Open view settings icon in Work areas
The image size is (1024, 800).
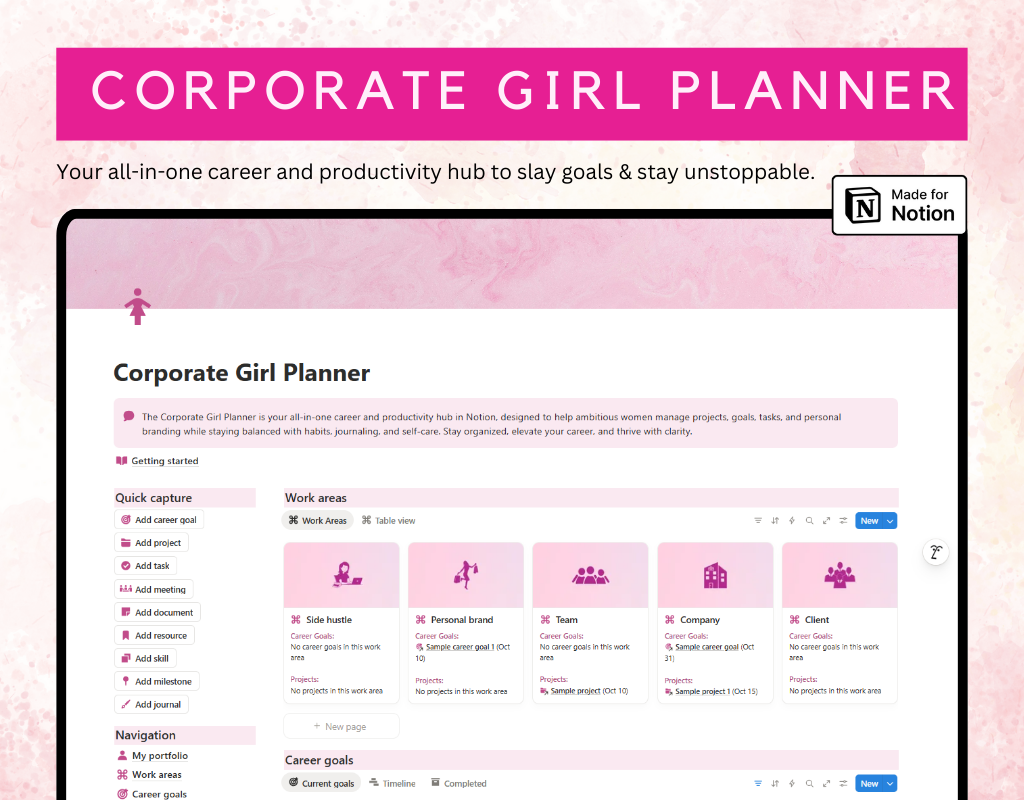843,520
